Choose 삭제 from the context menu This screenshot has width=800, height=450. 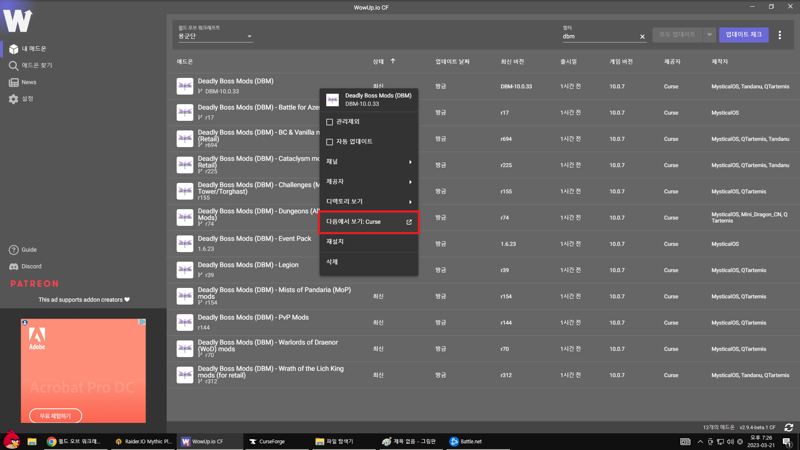[368, 262]
